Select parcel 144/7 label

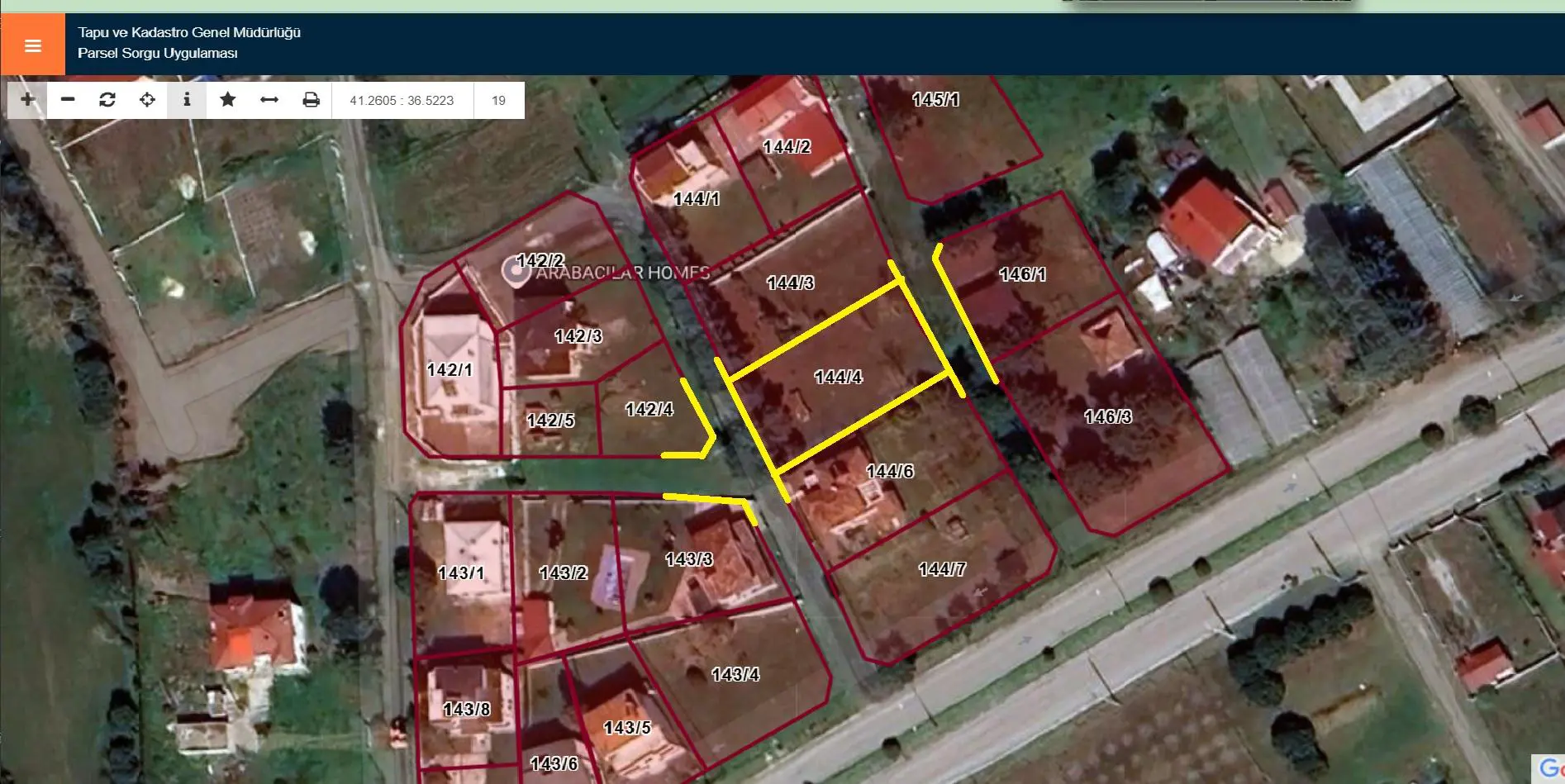coord(942,569)
